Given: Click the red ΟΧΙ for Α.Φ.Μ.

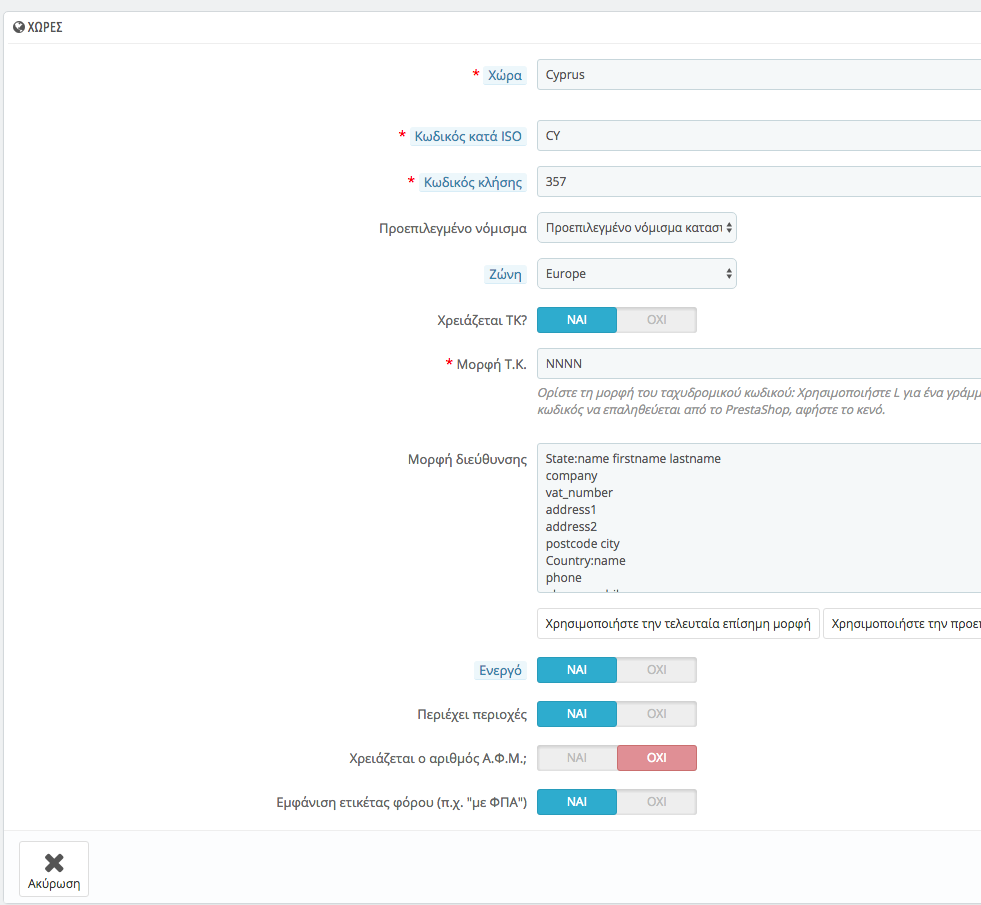Looking at the screenshot, I should [x=656, y=758].
